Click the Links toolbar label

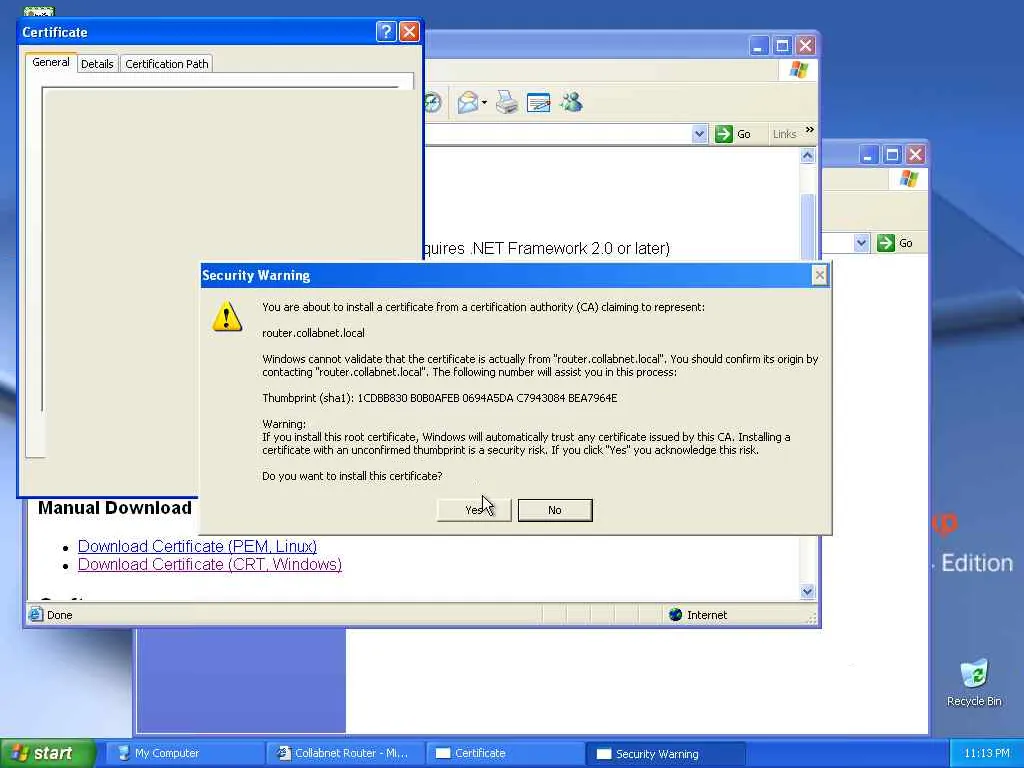click(784, 134)
